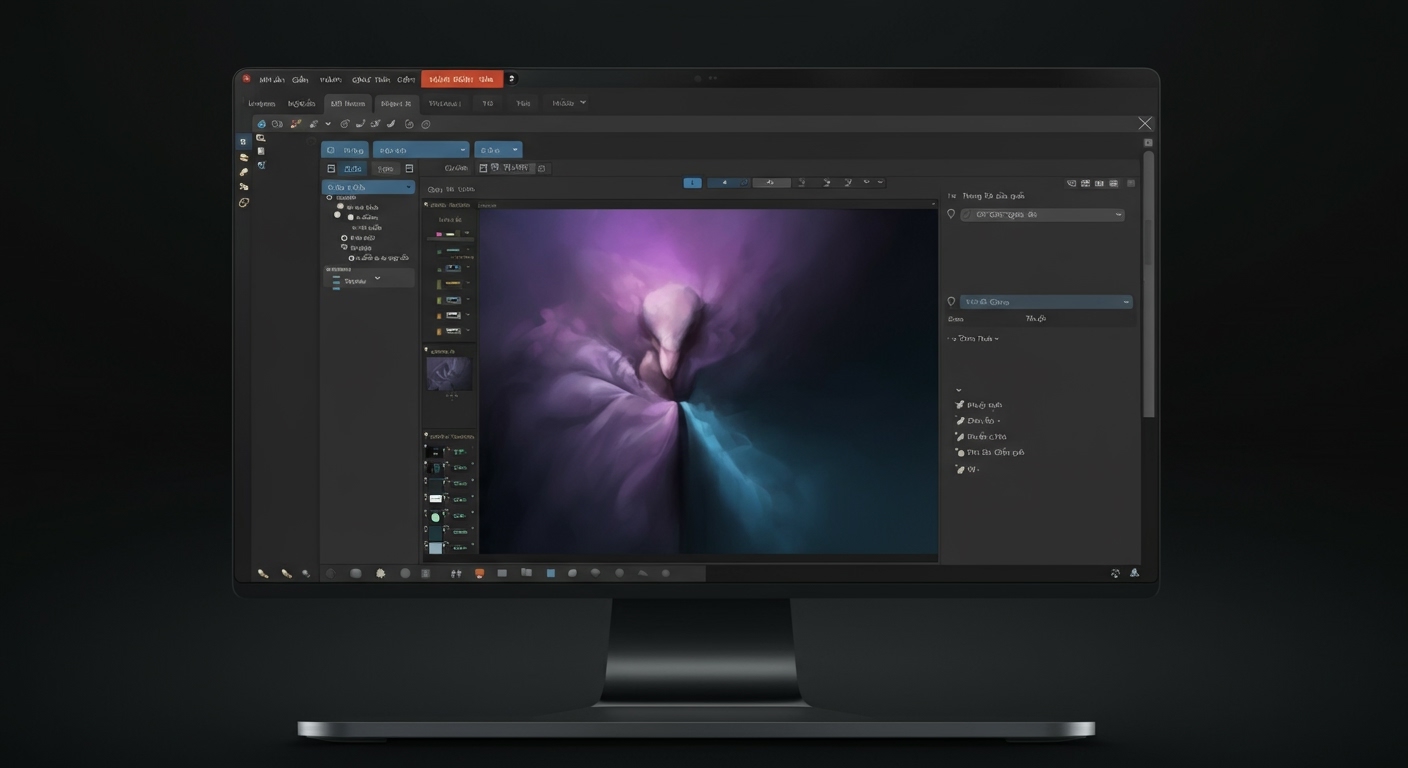The image size is (1408, 768).
Task: Pick the green circle swatch in the layer list
Action: pyautogui.click(x=435, y=517)
